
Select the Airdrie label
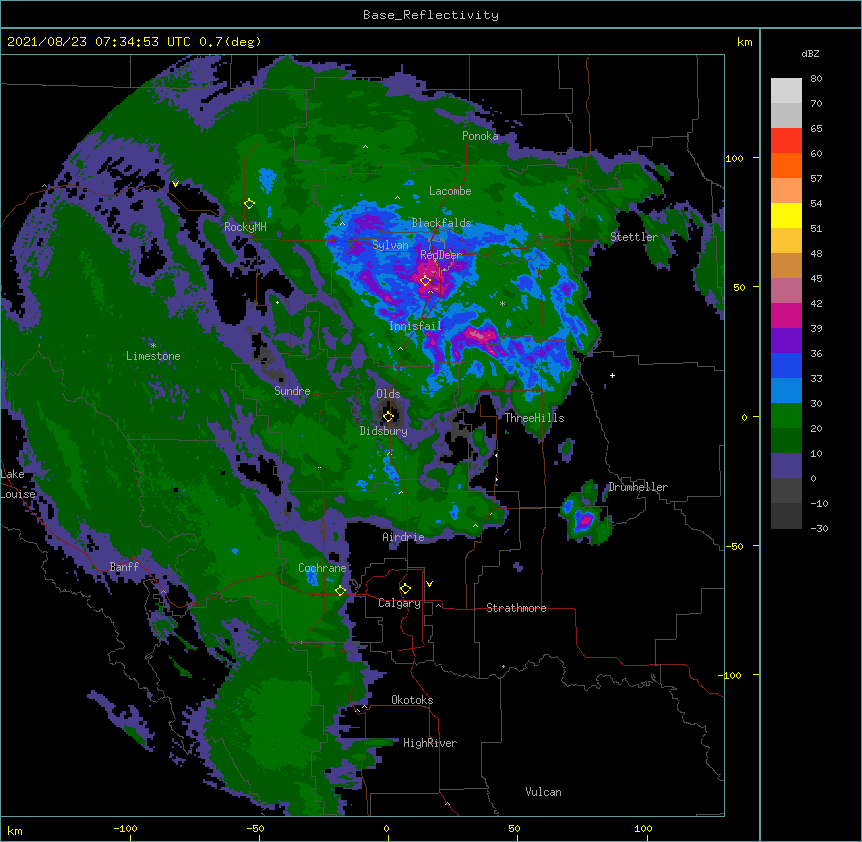(x=403, y=537)
